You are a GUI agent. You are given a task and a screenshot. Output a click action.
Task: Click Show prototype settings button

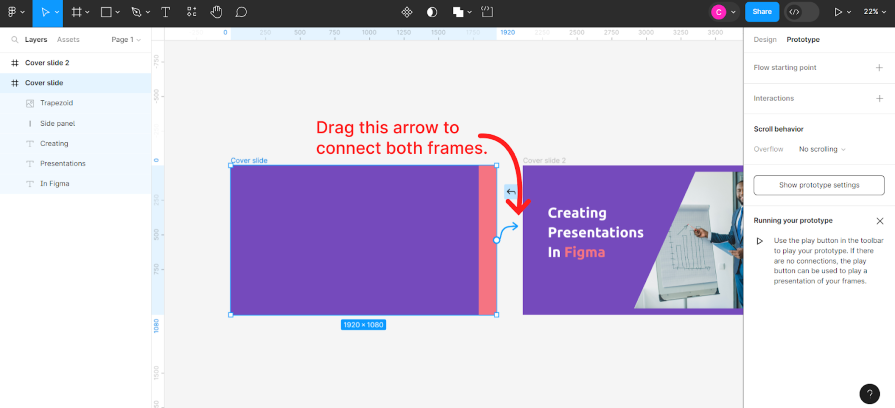coord(819,185)
